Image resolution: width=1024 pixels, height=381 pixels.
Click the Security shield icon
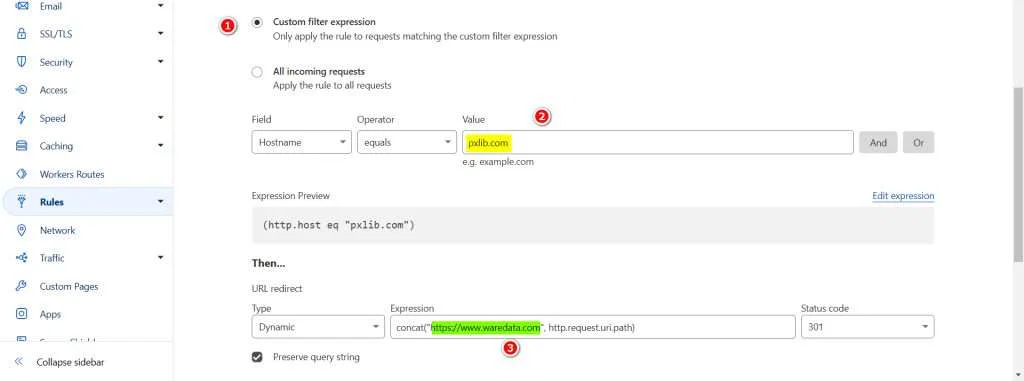(22, 62)
